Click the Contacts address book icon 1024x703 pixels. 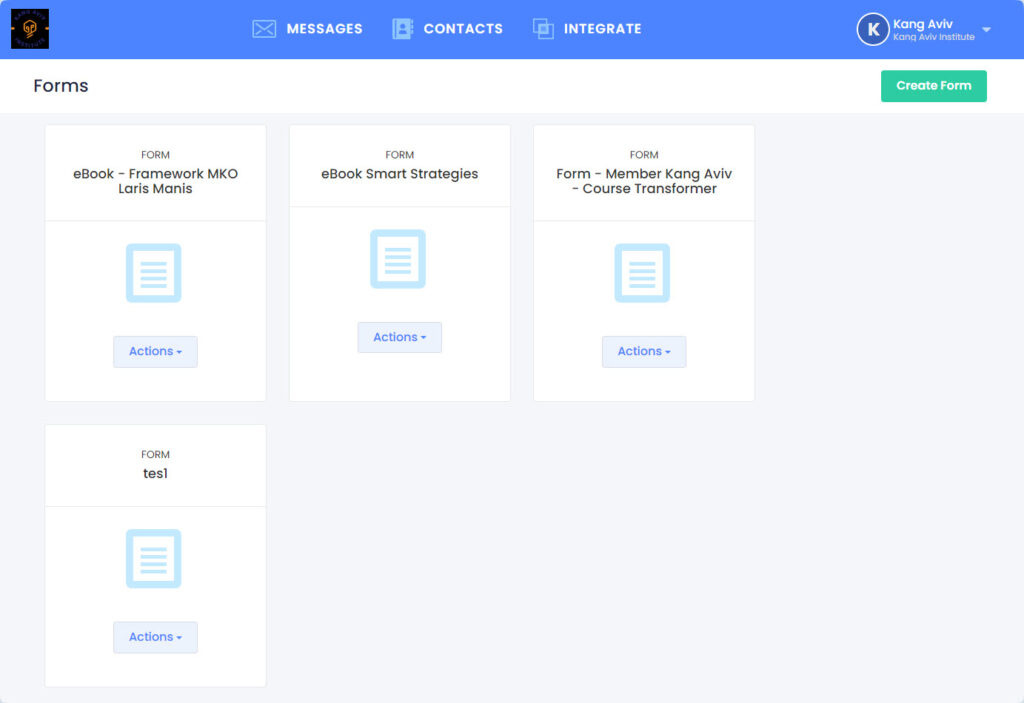(x=402, y=29)
